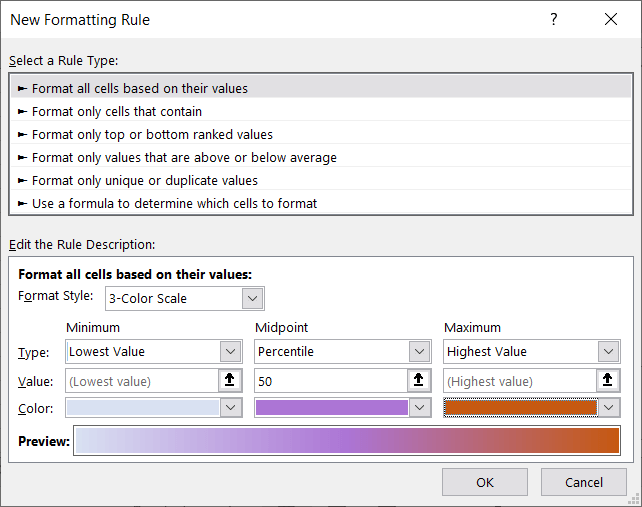Open the Minimum color dropdown arrow
This screenshot has height=507, width=642.
pyautogui.click(x=231, y=408)
